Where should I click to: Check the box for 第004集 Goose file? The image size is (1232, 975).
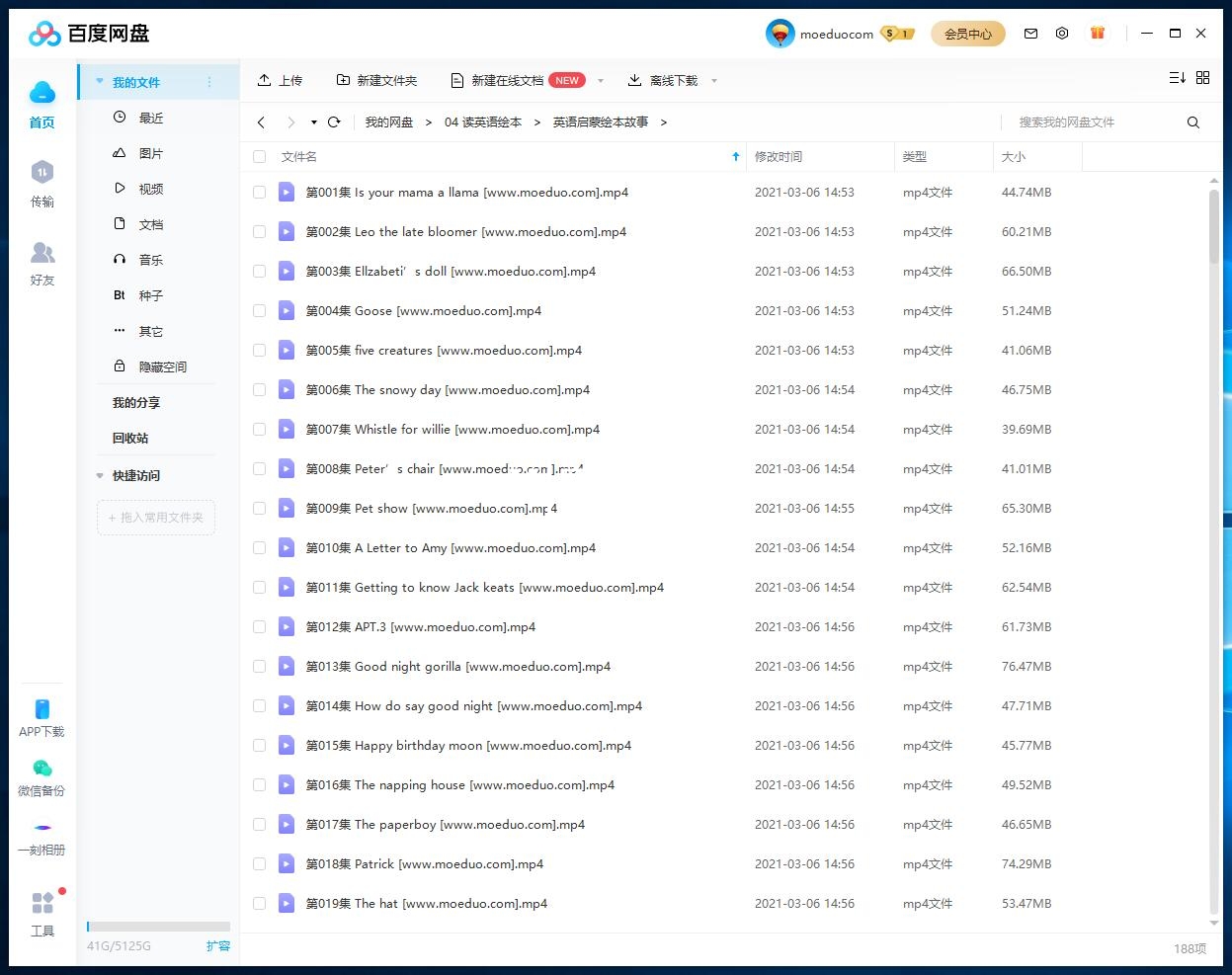point(260,311)
